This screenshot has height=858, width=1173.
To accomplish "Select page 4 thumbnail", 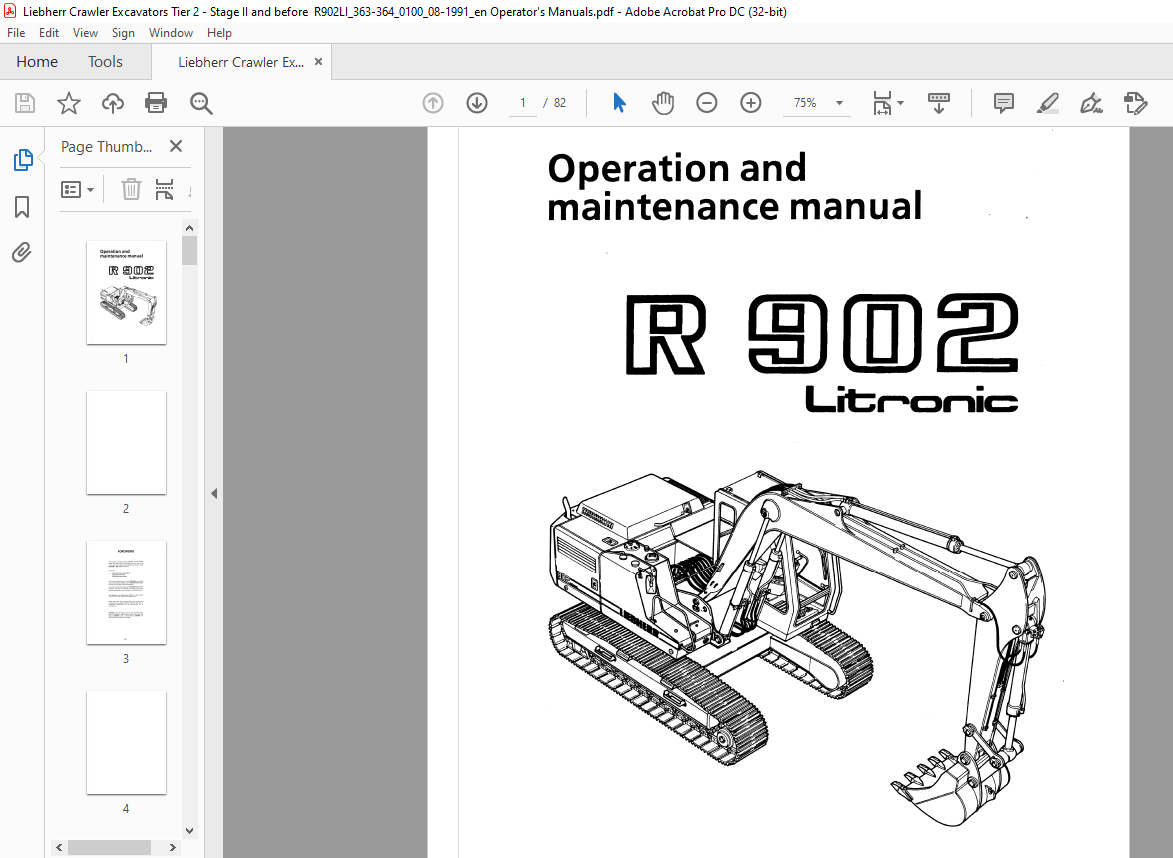I will tap(126, 742).
